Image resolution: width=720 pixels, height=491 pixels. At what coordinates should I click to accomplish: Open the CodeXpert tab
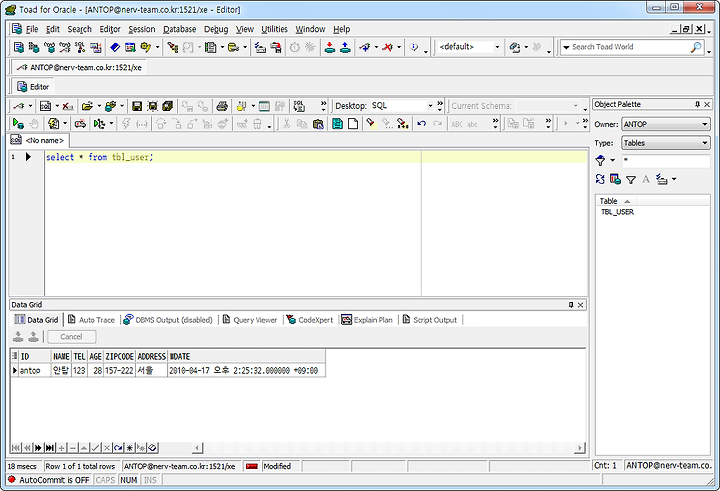click(310, 320)
